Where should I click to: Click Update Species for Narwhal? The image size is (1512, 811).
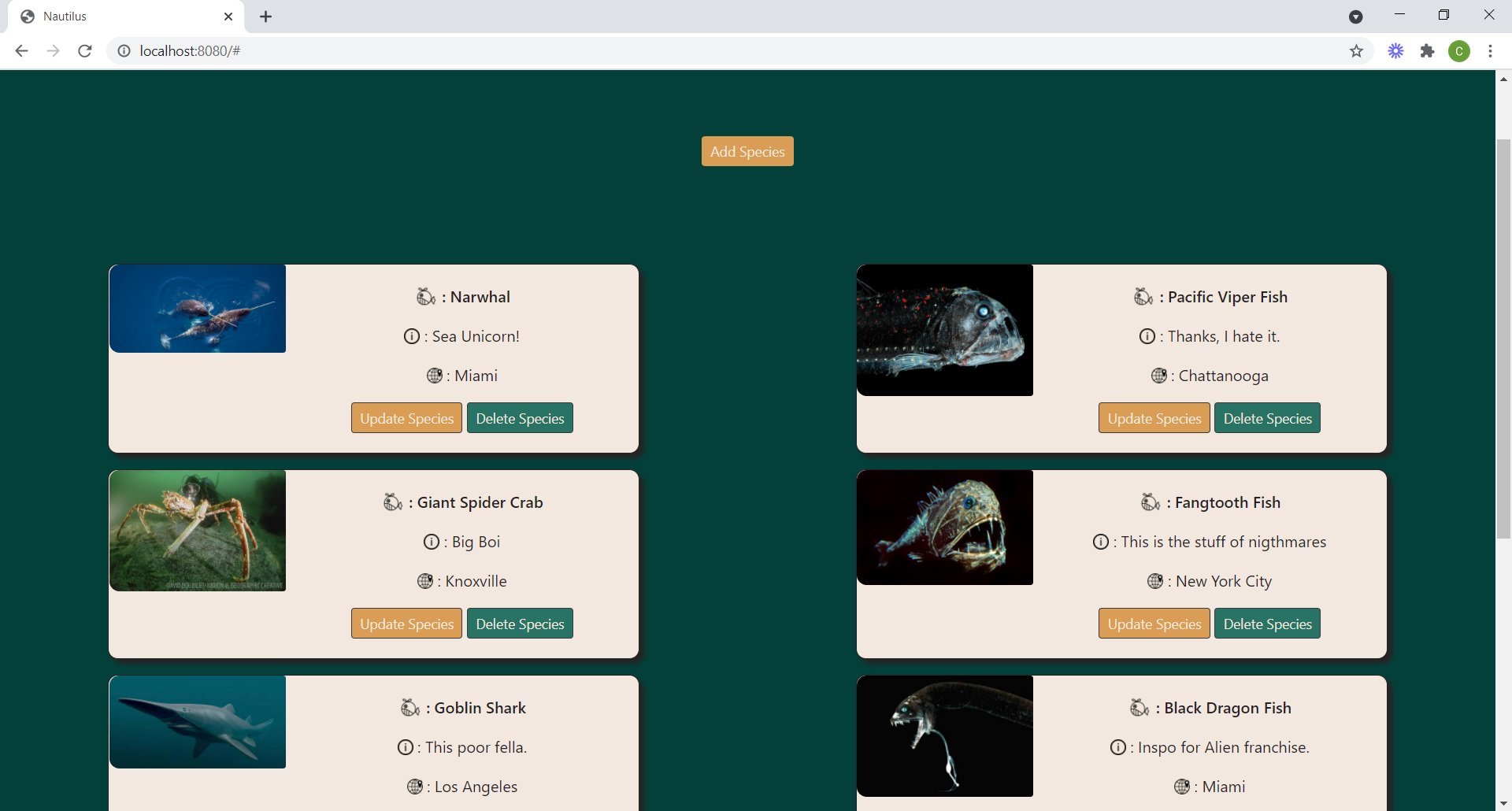coord(406,417)
